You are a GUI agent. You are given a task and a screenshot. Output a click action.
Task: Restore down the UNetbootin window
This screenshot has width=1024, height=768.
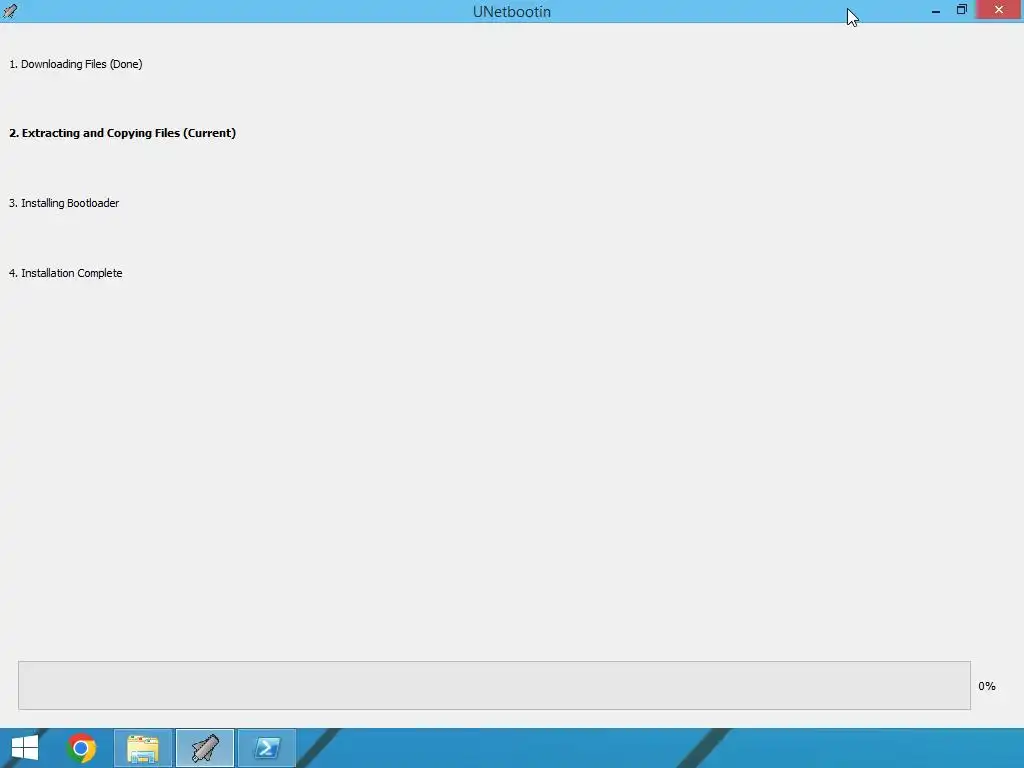pyautogui.click(x=961, y=10)
